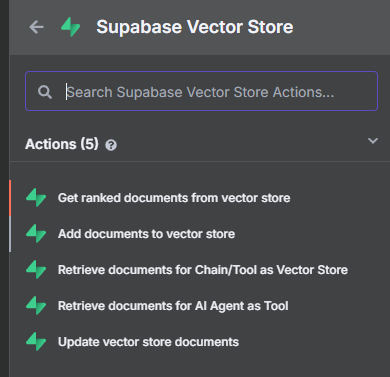Click the icon beside Add documents

click(x=36, y=234)
